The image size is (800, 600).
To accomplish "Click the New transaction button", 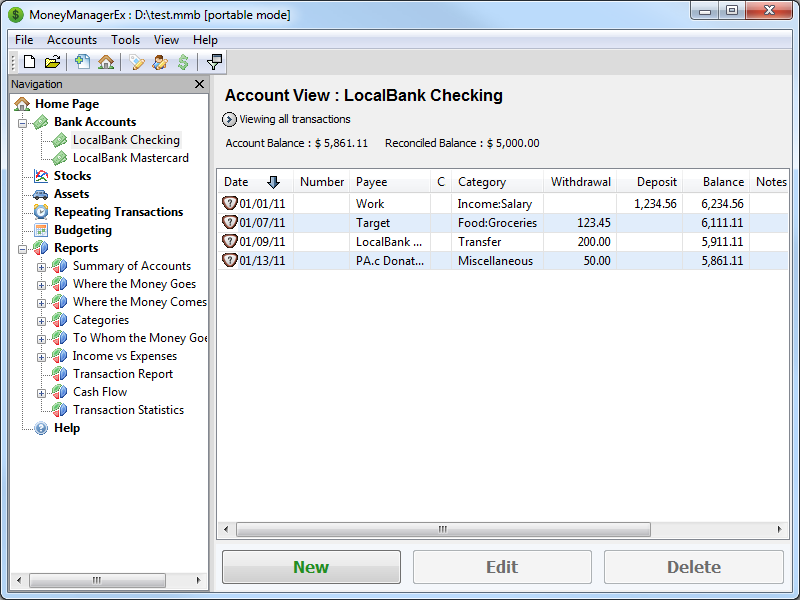I will [311, 567].
